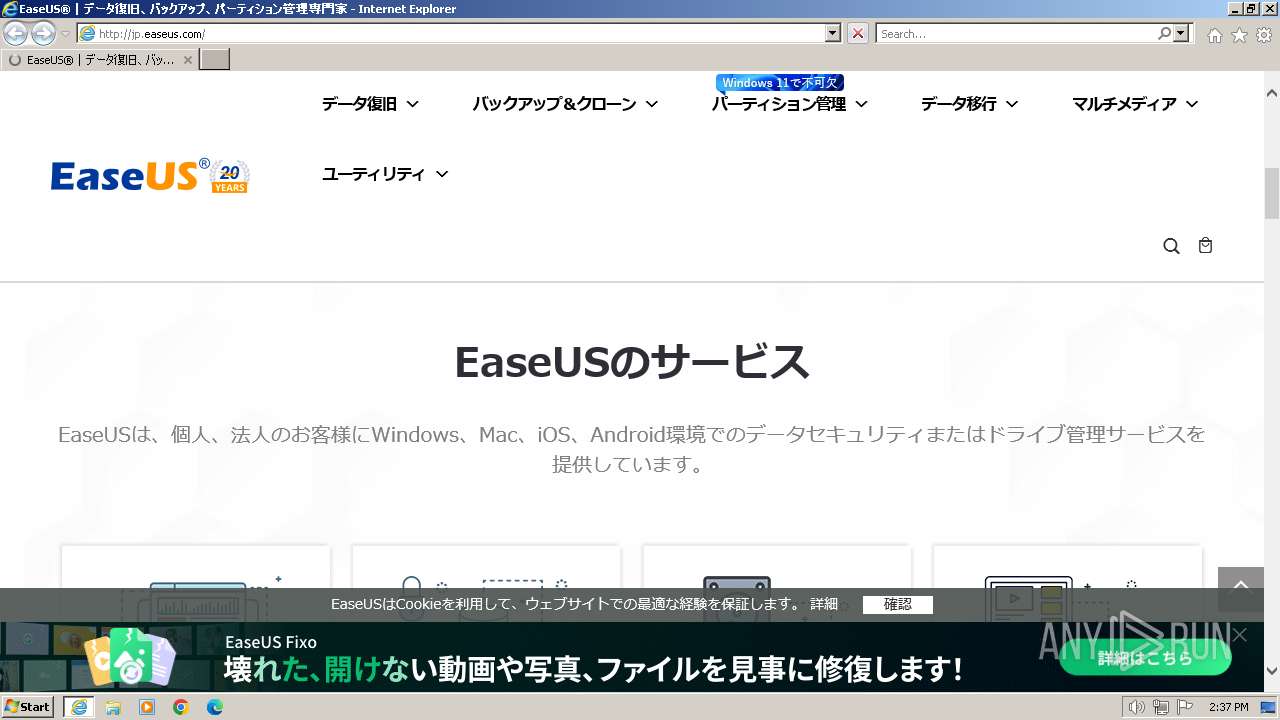
Task: Go back with the browser Back arrow
Action: (x=16, y=34)
